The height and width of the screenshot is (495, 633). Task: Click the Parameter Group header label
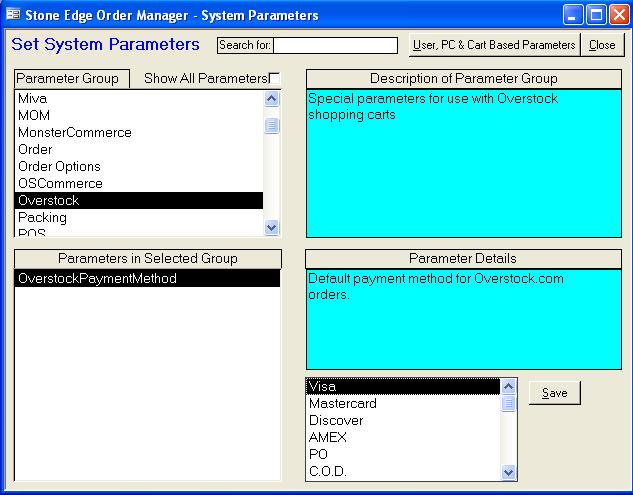[x=72, y=78]
